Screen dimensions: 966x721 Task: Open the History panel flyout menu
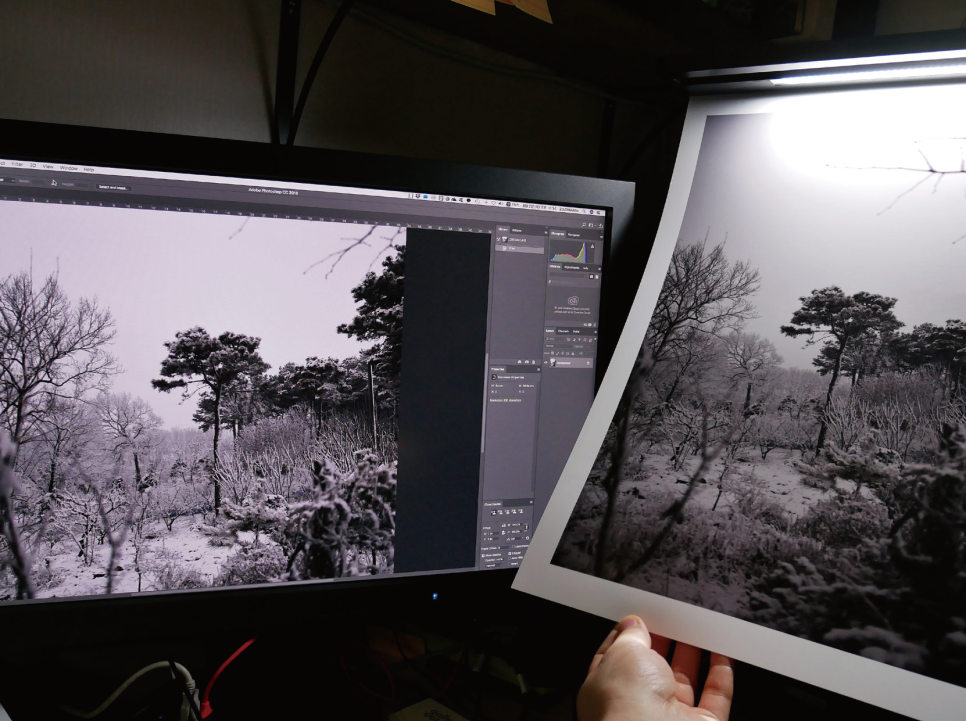546,232
